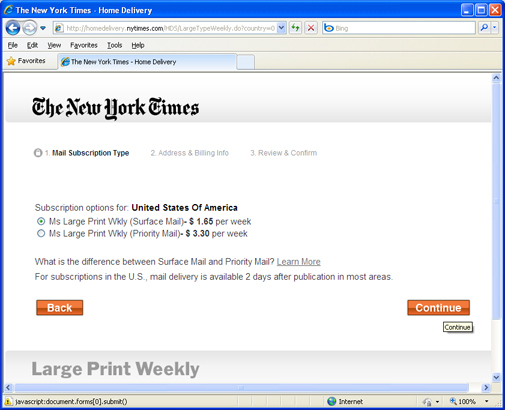This screenshot has height=410, width=505.
Task: Click The New York Times logo
Action: point(115,108)
